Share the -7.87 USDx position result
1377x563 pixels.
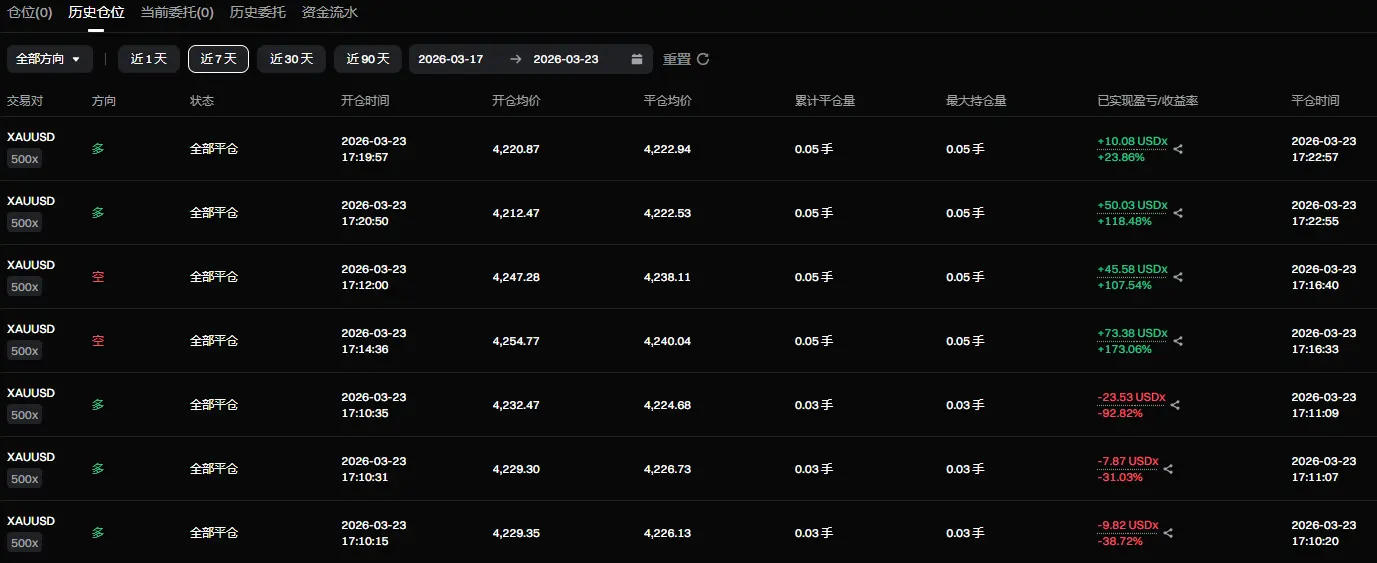[x=1168, y=469]
